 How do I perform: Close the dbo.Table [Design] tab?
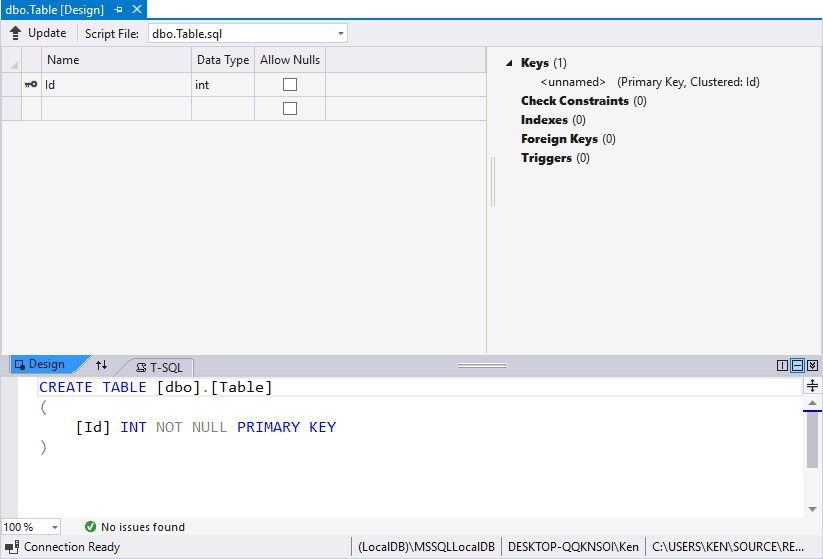click(x=137, y=9)
